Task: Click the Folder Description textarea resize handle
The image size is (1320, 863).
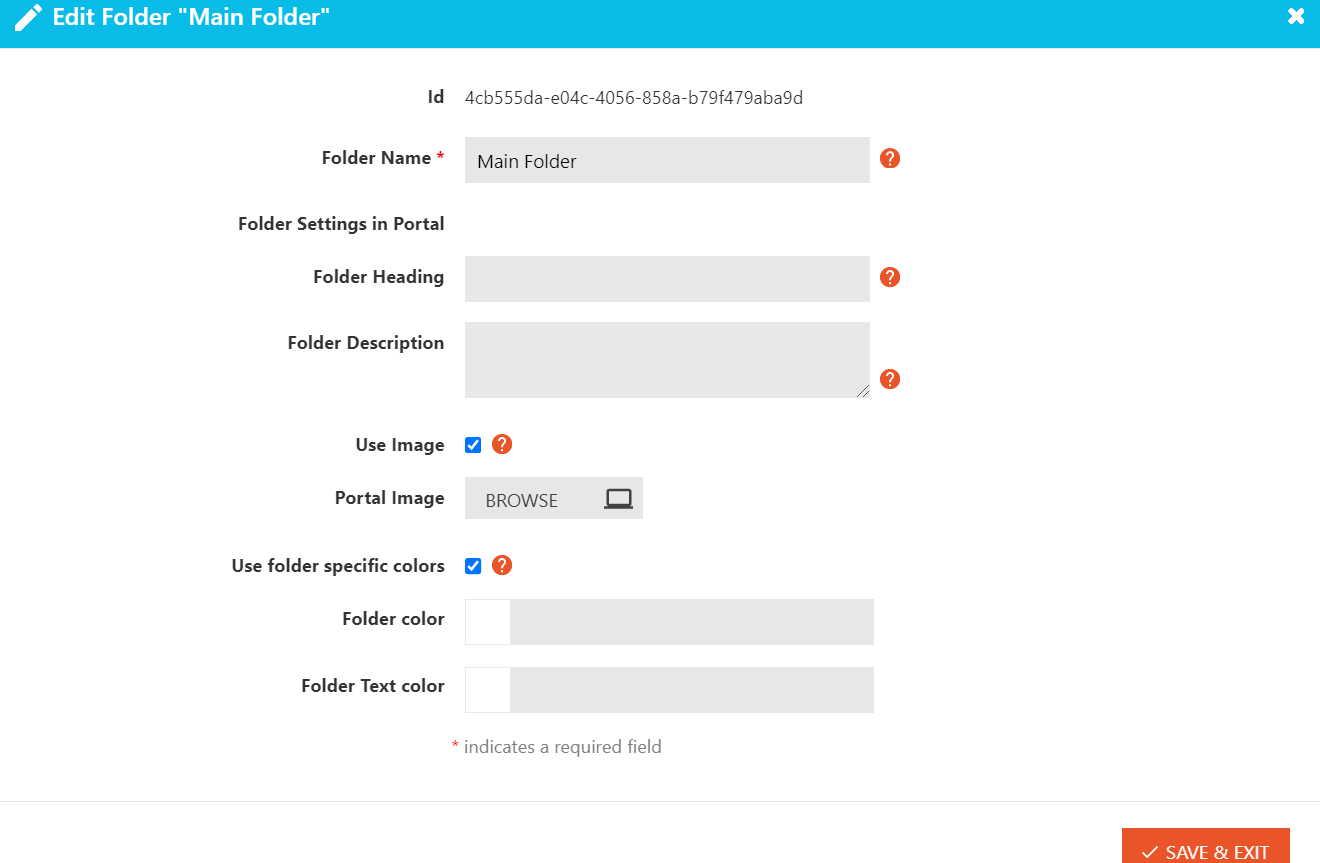Action: coord(862,391)
